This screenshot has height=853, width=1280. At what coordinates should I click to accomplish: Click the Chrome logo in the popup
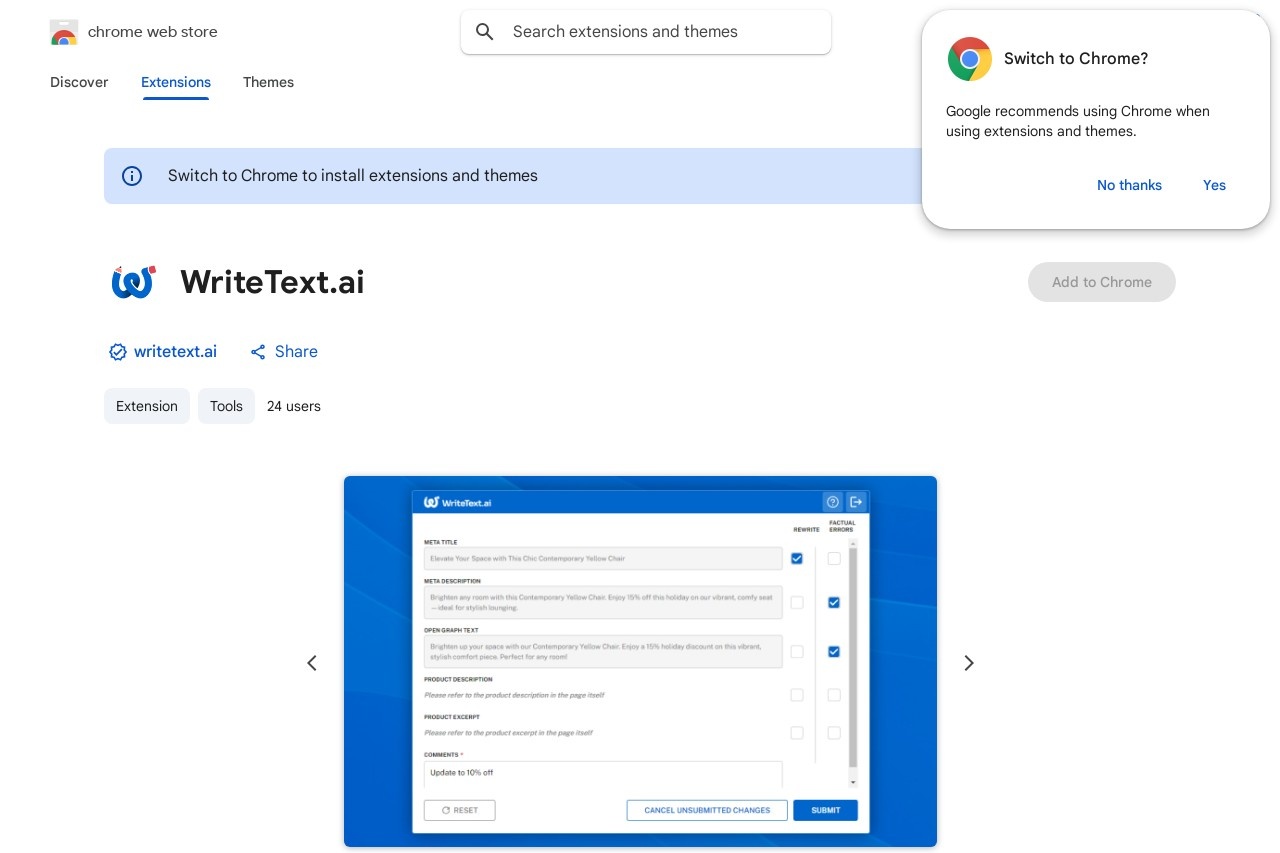tap(970, 59)
